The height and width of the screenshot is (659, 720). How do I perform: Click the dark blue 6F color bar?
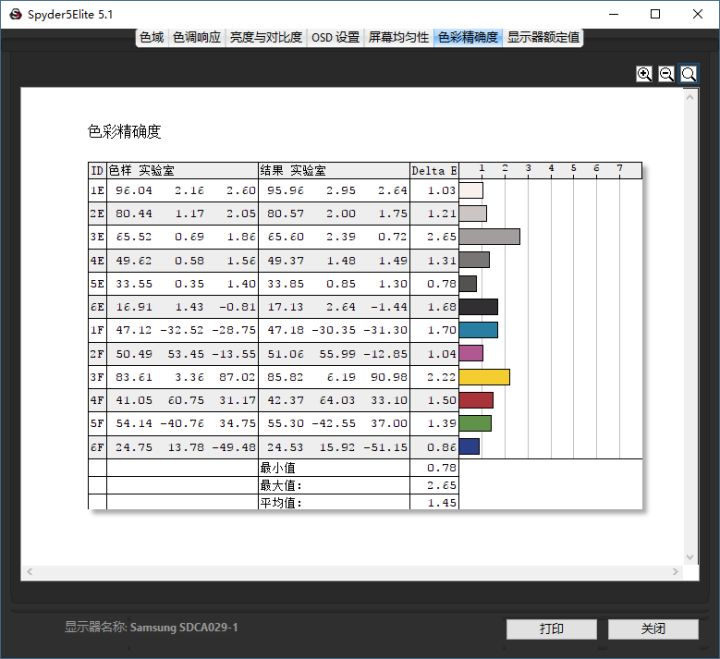point(469,446)
